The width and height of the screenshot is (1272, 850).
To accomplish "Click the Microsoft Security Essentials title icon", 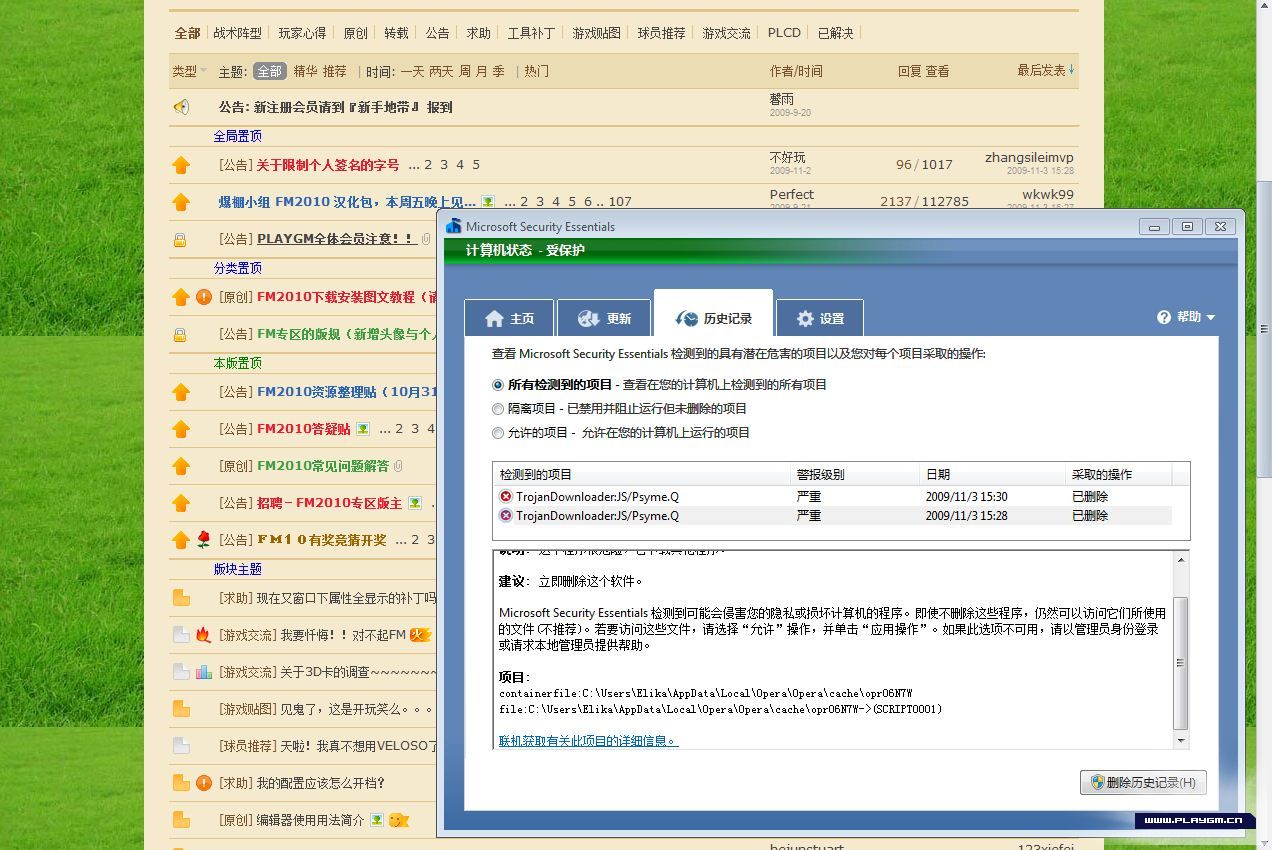I will (454, 226).
